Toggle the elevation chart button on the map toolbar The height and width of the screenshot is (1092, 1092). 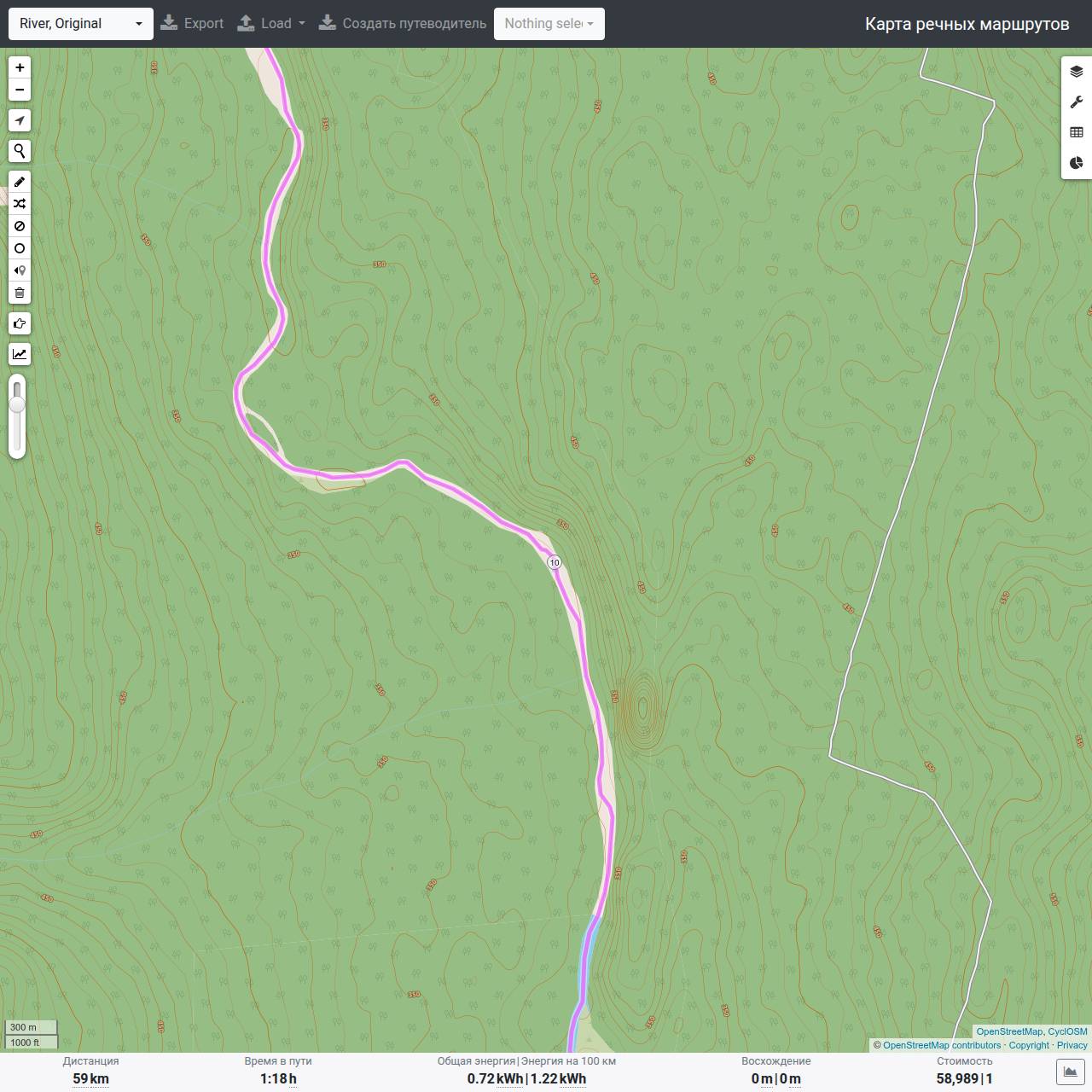coord(20,354)
